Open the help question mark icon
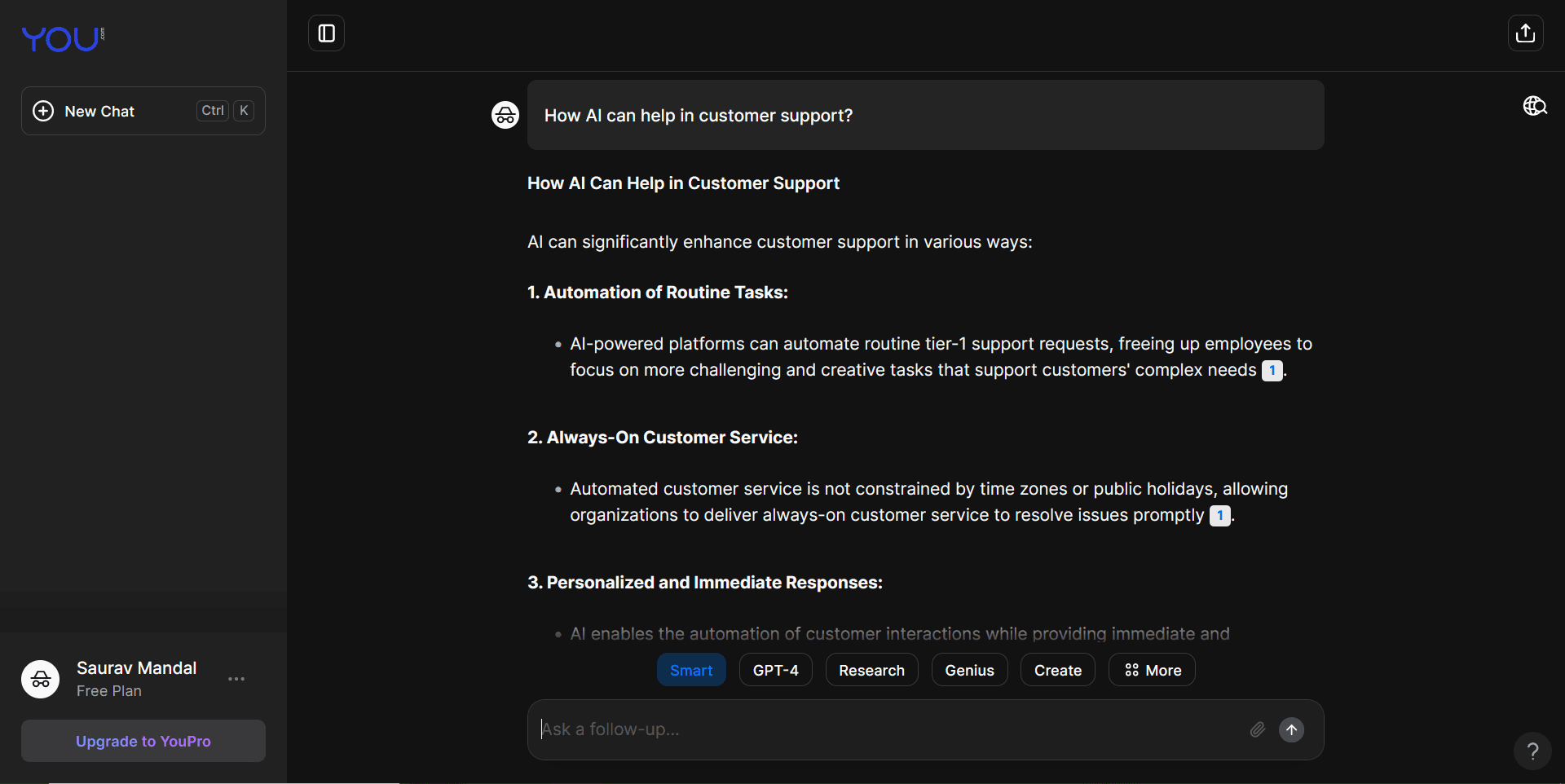This screenshot has width=1565, height=784. pos(1532,751)
